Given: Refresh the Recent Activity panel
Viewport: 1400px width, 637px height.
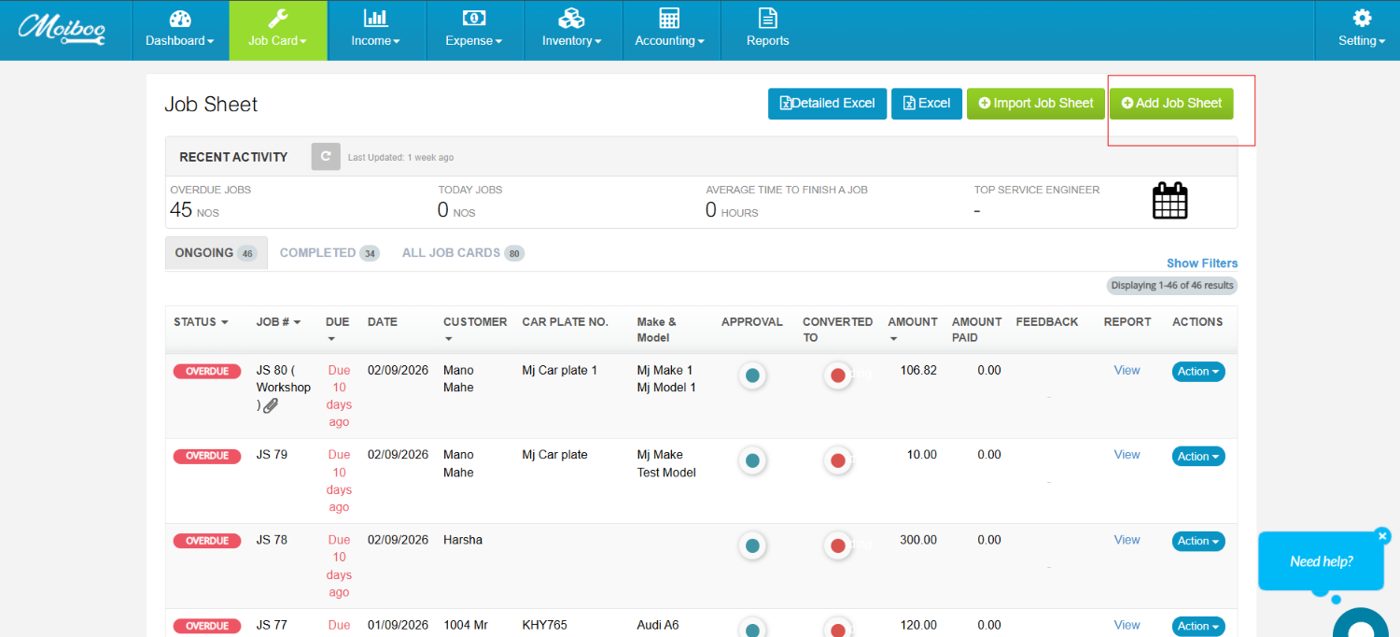Looking at the screenshot, I should tap(326, 157).
